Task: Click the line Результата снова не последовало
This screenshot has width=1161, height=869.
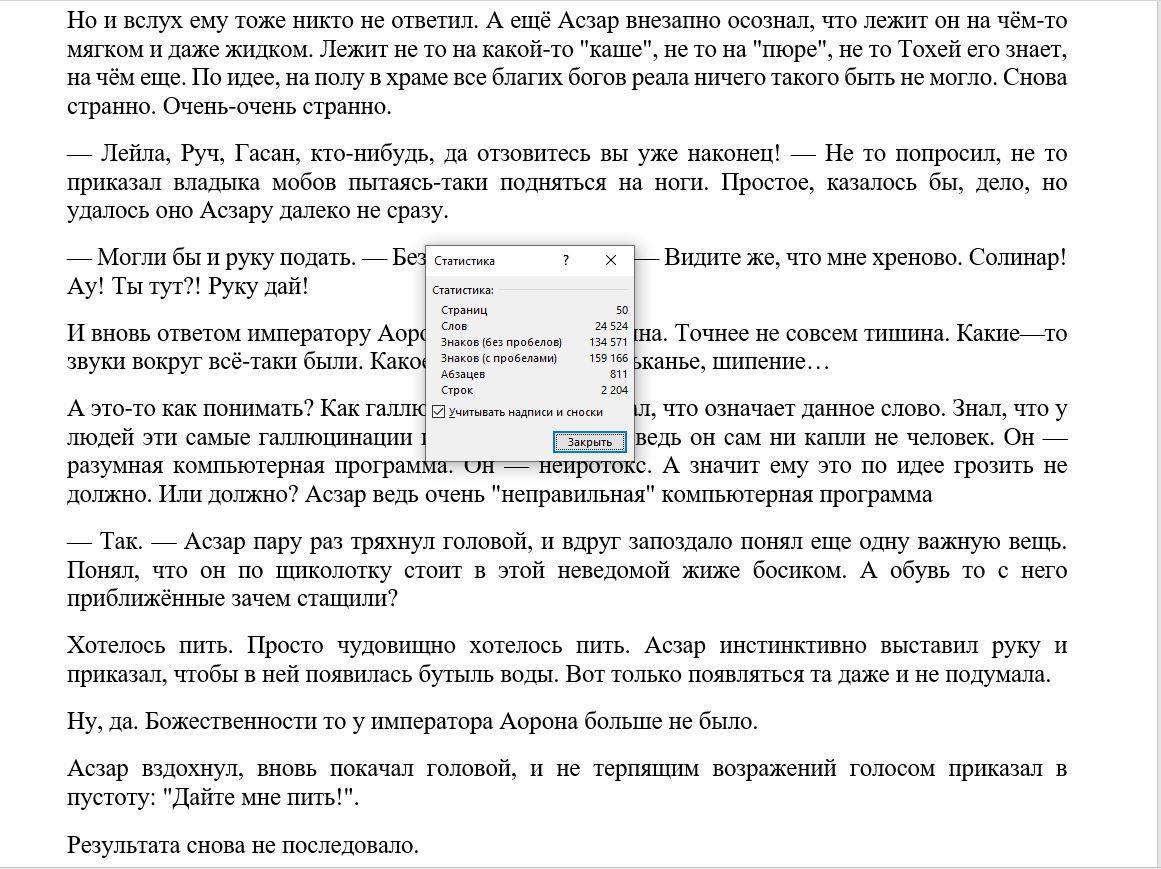Action: (243, 845)
